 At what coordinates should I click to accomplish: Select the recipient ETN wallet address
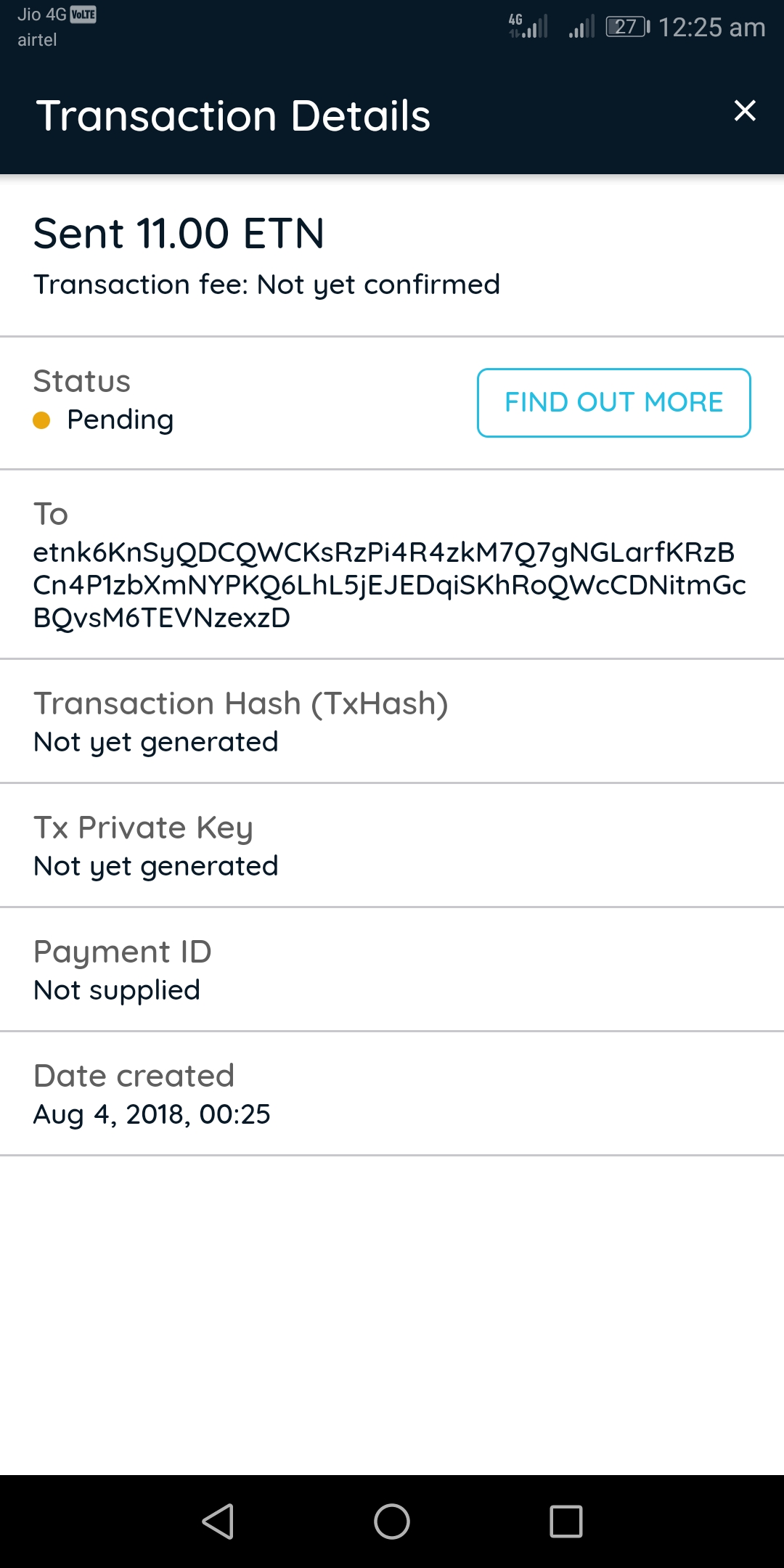tap(389, 584)
